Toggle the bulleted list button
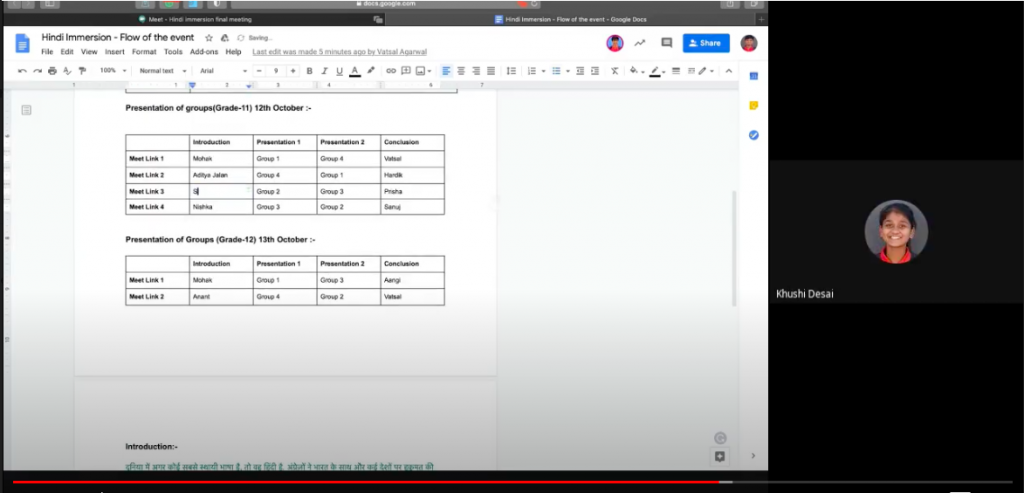 (556, 71)
